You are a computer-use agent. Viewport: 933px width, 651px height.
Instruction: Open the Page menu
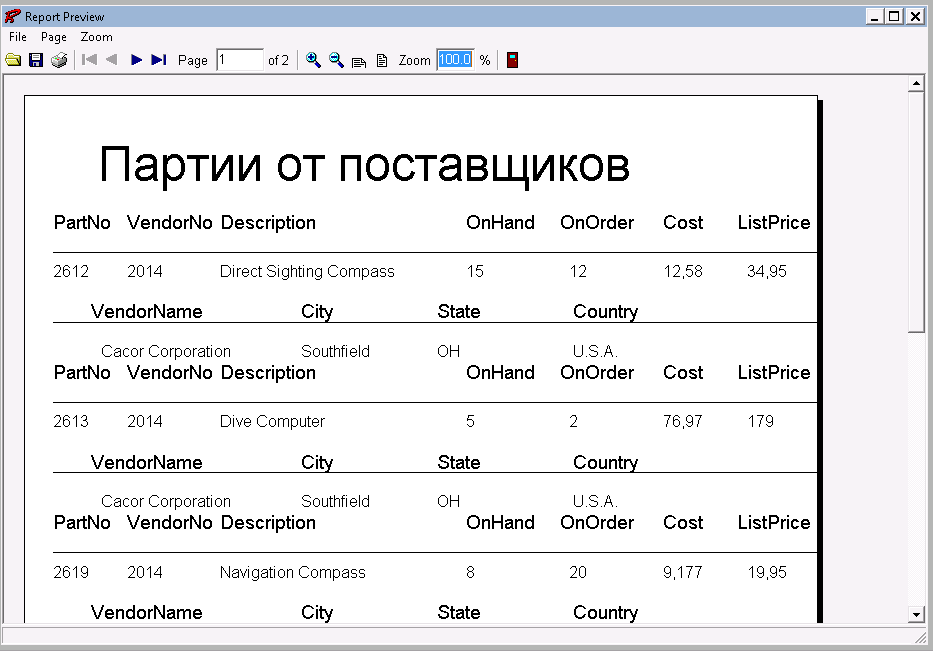click(54, 37)
